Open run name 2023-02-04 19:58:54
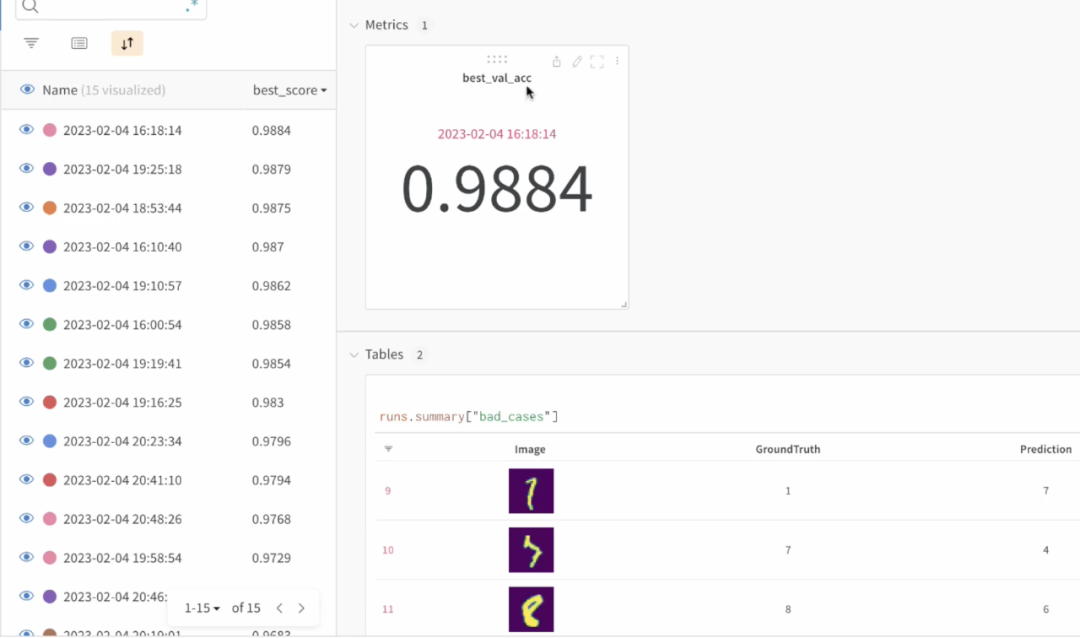 click(123, 558)
